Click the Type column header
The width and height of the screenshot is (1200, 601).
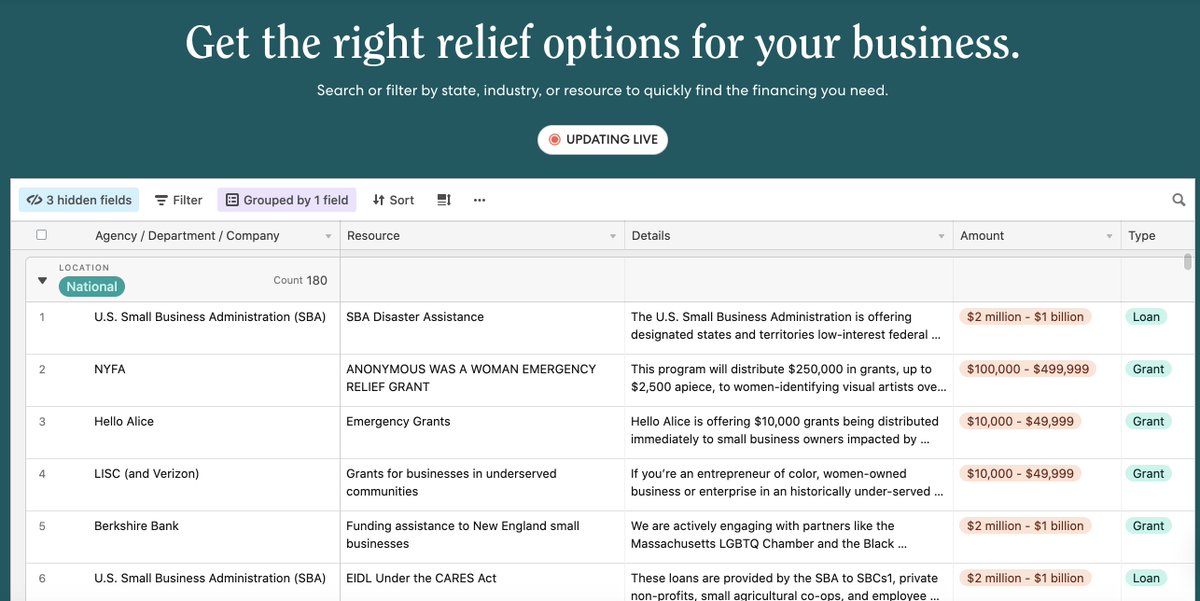pos(1157,236)
